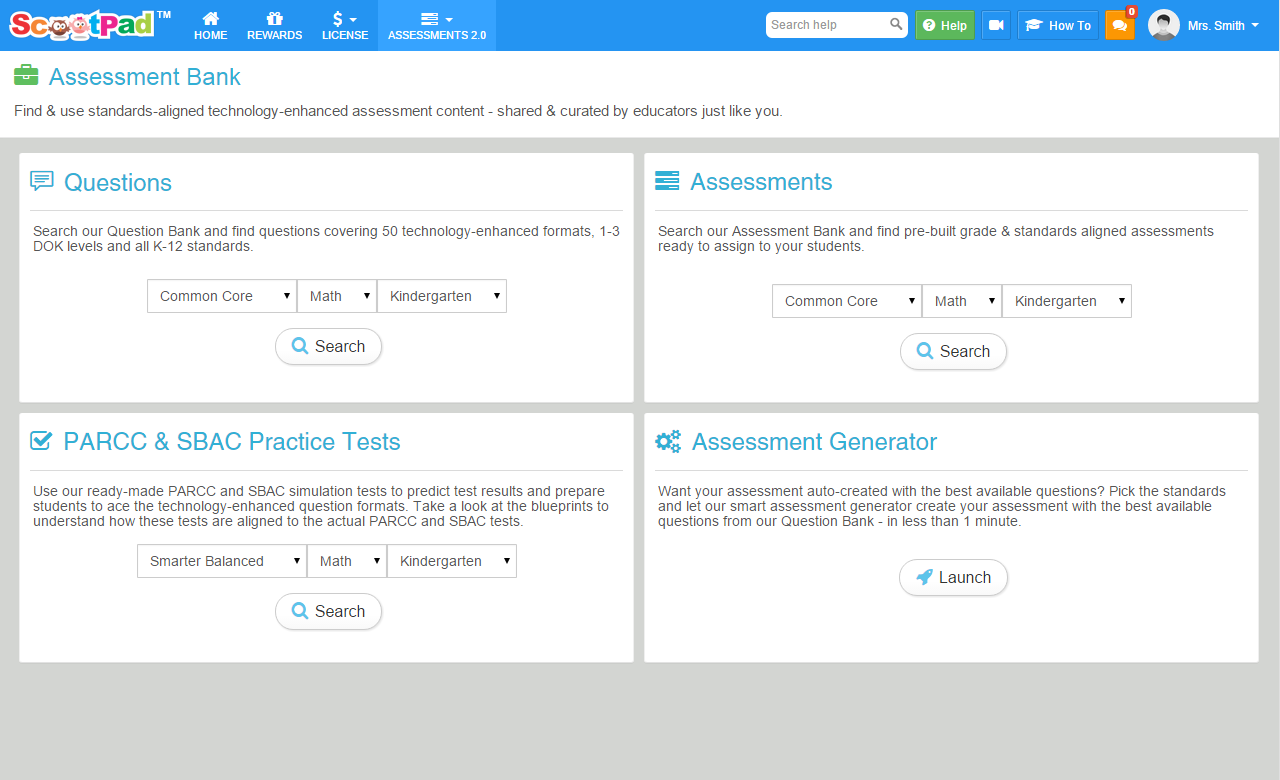1280x780 pixels.
Task: Click the gears icon on Assessment Generator panel
Action: pyautogui.click(x=668, y=440)
